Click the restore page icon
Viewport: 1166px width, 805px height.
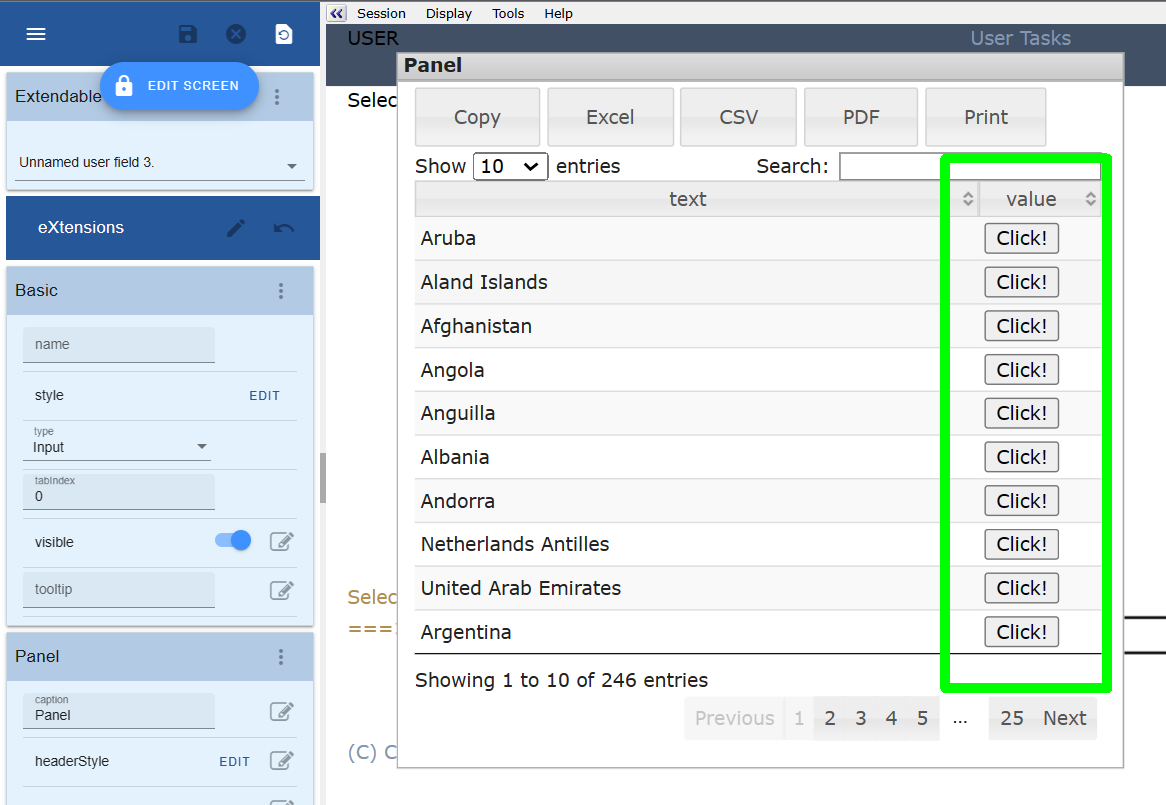284,34
